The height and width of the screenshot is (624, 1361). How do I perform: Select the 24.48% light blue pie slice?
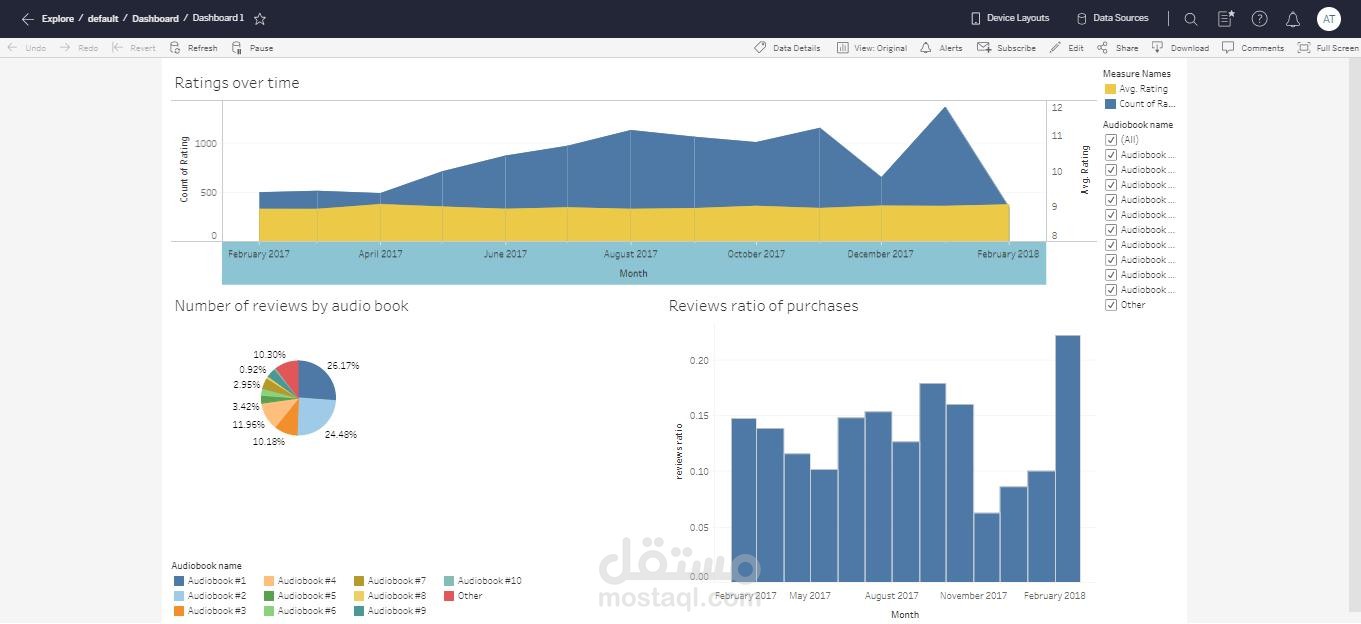tap(318, 416)
